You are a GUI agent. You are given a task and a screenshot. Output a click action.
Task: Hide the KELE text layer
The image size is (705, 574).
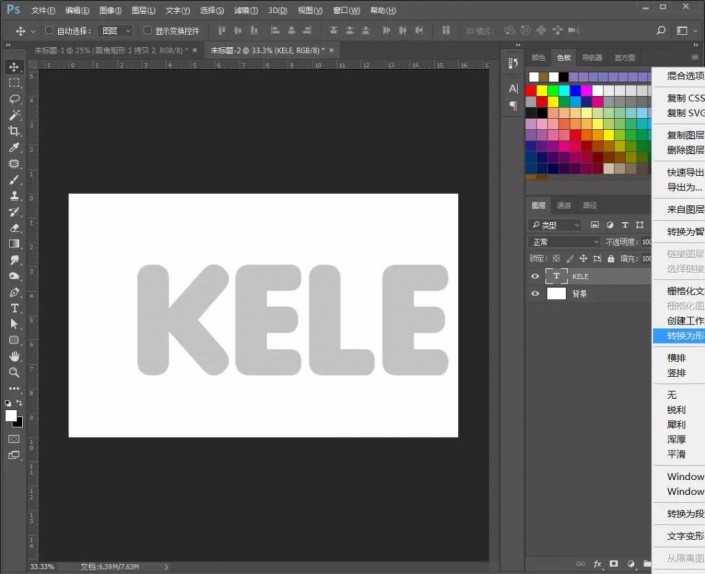[x=535, y=276]
